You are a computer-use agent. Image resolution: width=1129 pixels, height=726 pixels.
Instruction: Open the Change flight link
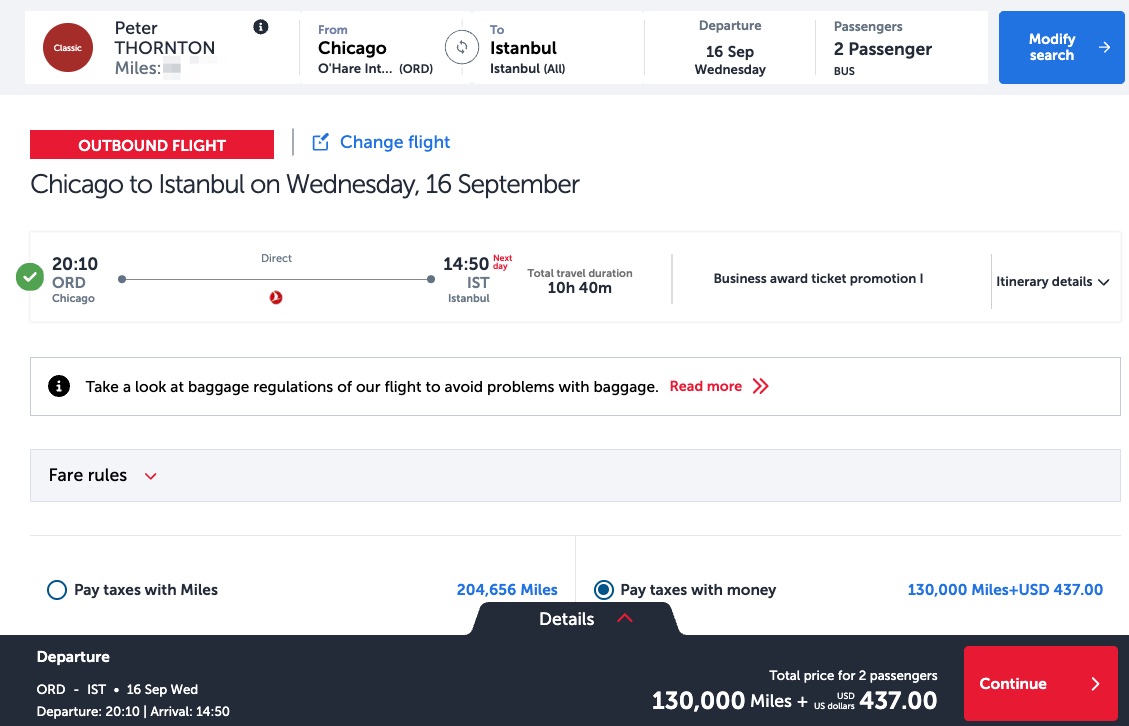tap(394, 142)
